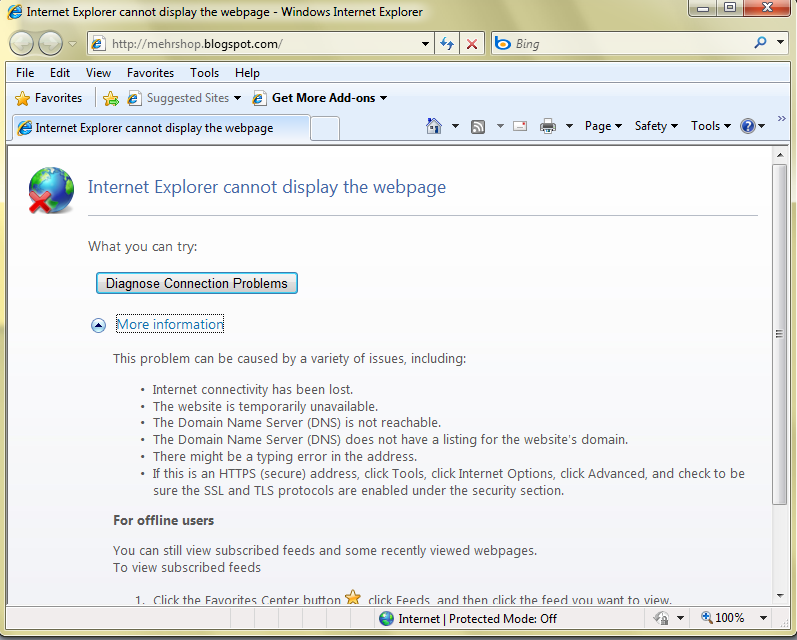
Task: Click the search magnifier icon
Action: point(760,43)
